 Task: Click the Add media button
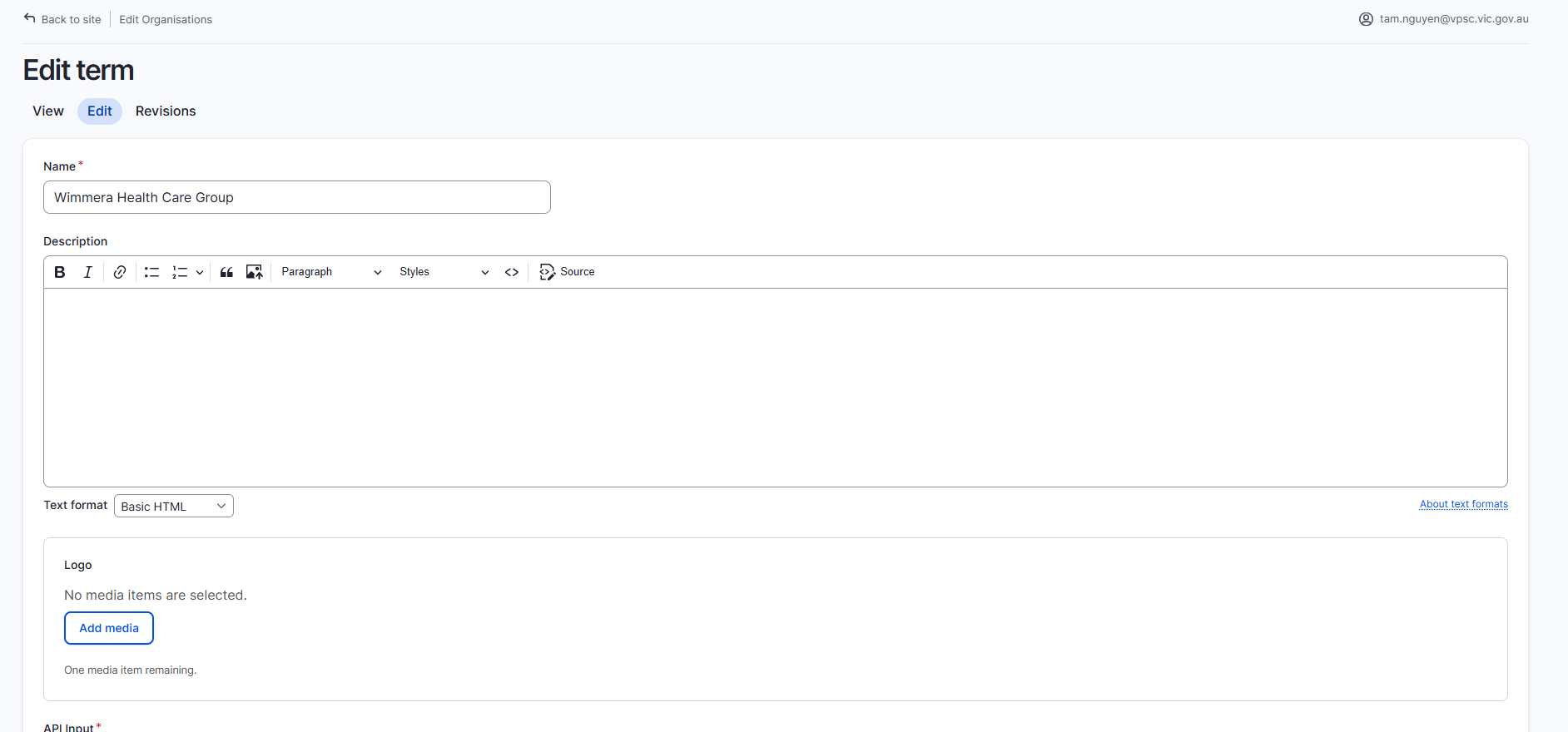[x=109, y=628]
